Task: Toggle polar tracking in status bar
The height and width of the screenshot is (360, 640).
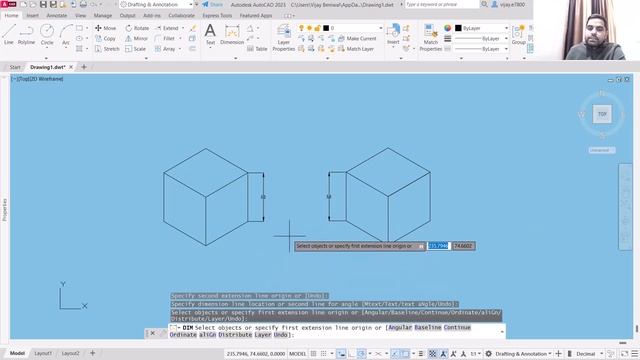Action: tap(362, 353)
